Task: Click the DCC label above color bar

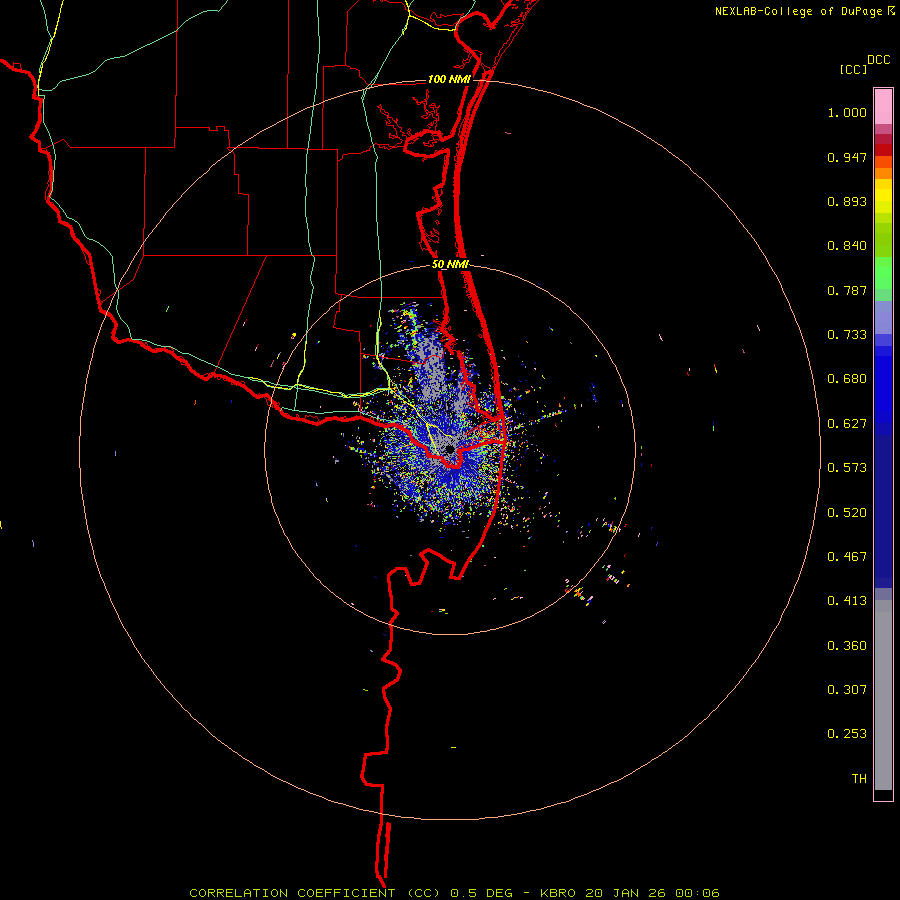Action: pyautogui.click(x=879, y=60)
